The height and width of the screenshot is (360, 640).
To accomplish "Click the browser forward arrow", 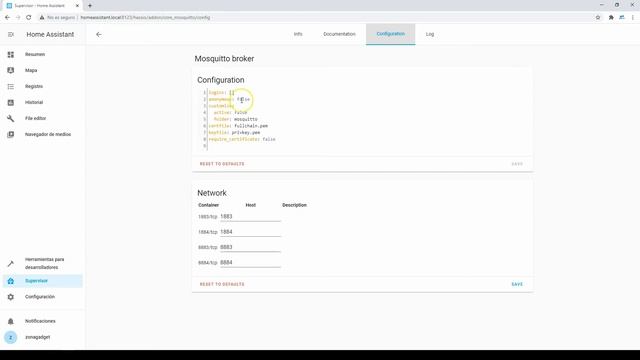I will point(18,18).
